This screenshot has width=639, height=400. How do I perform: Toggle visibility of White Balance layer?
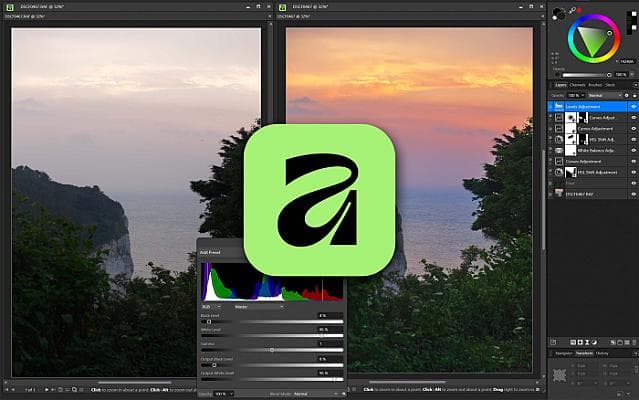633,150
